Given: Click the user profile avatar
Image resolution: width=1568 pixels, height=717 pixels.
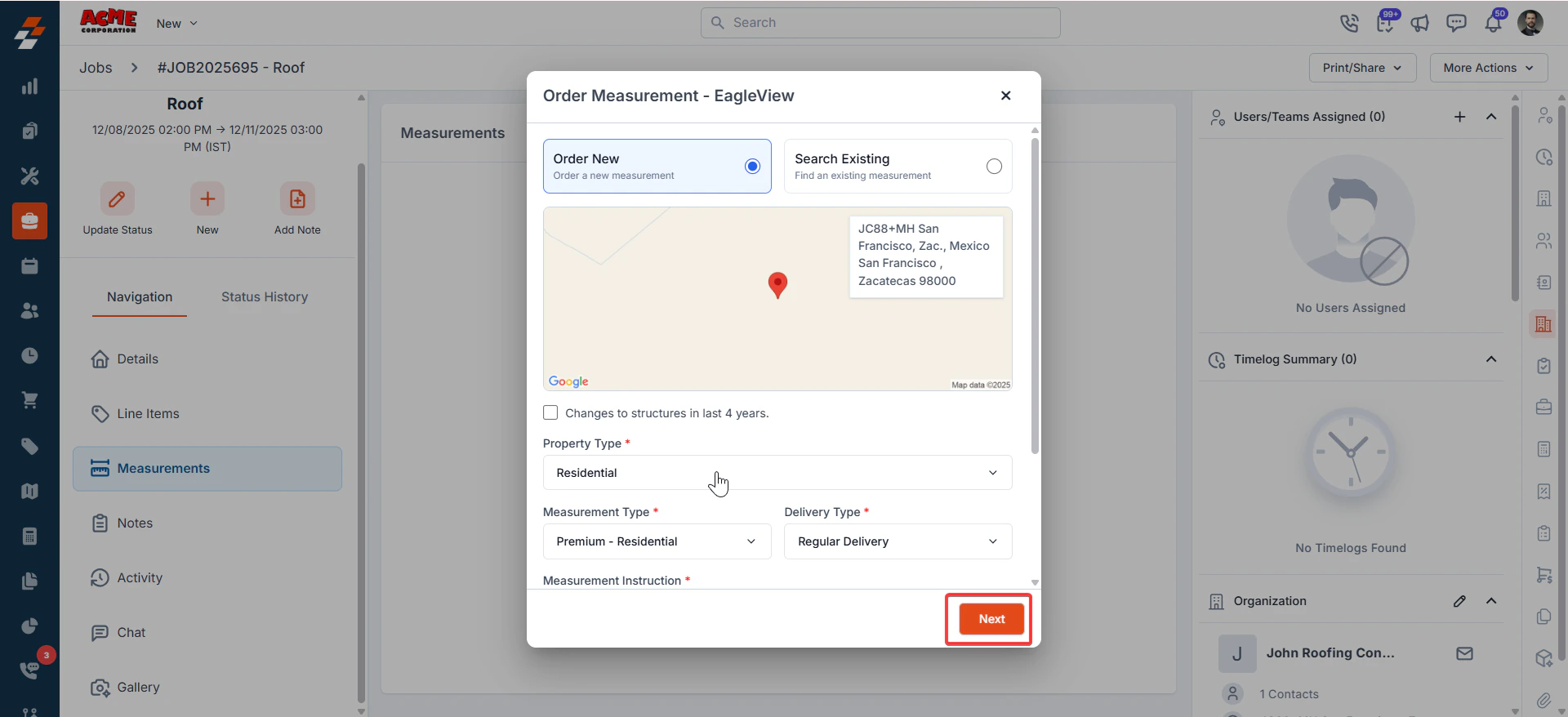Looking at the screenshot, I should [x=1530, y=23].
